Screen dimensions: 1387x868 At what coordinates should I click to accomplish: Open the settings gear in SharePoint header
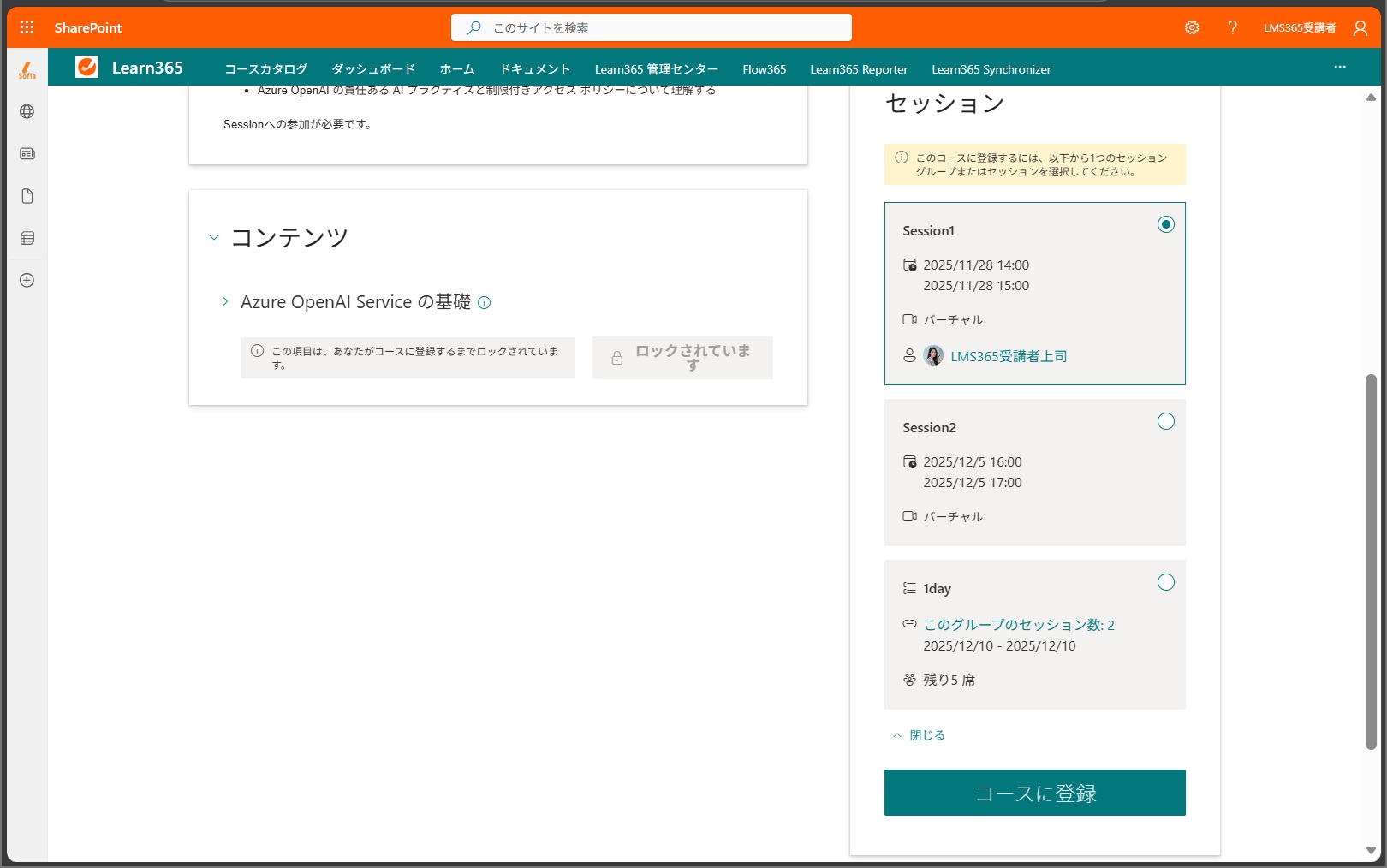point(1192,27)
